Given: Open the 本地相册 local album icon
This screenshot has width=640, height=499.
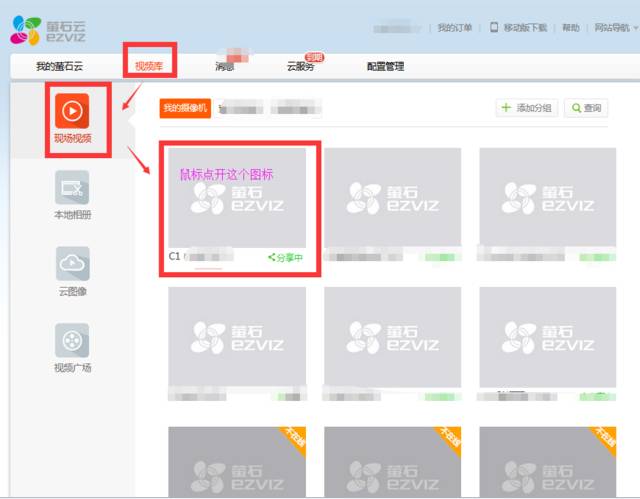Looking at the screenshot, I should click(72, 187).
